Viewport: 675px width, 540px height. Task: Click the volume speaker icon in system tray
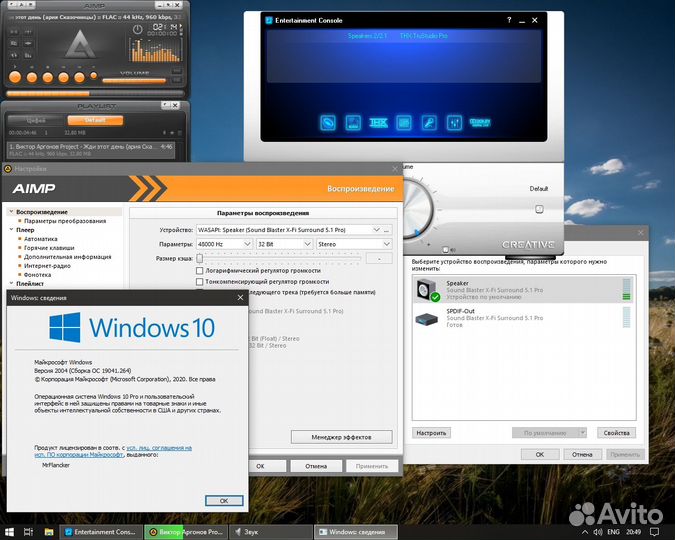tap(598, 532)
